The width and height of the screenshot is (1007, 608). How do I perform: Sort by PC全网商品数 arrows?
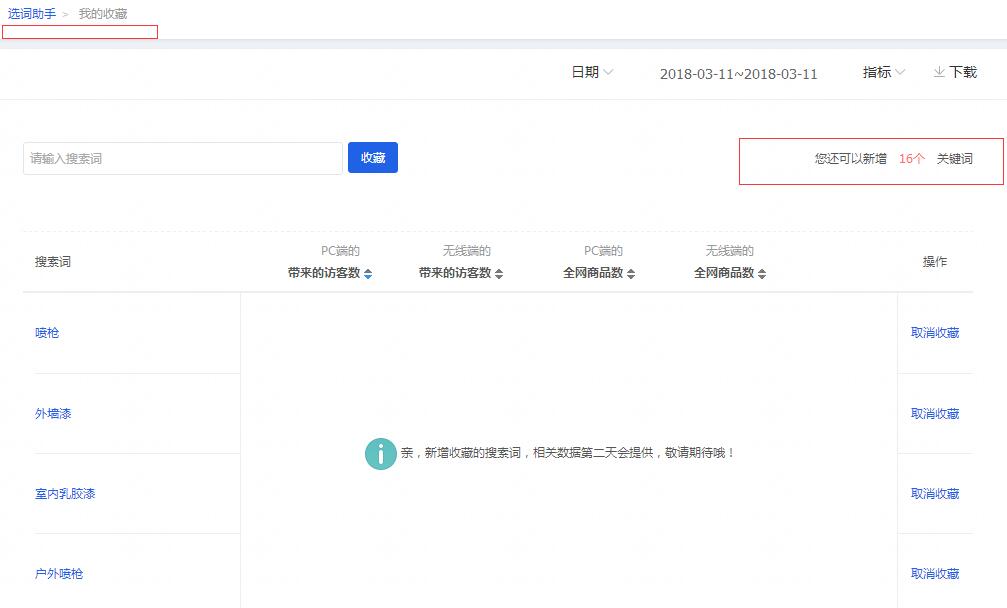pos(631,274)
